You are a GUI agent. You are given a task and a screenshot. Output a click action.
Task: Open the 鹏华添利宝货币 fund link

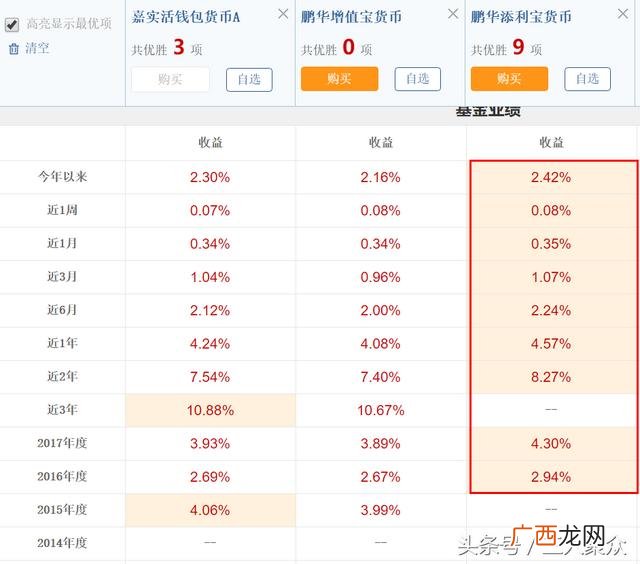click(x=521, y=17)
